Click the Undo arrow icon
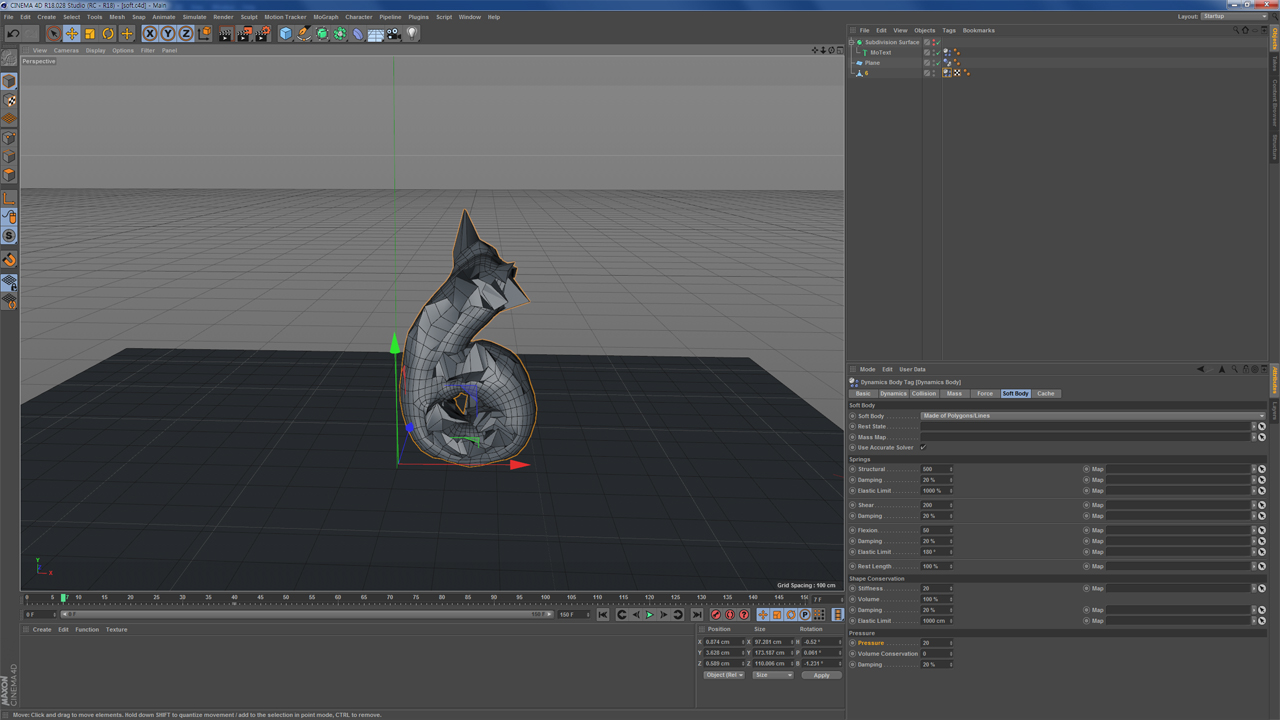1280x720 pixels. pyautogui.click(x=14, y=34)
